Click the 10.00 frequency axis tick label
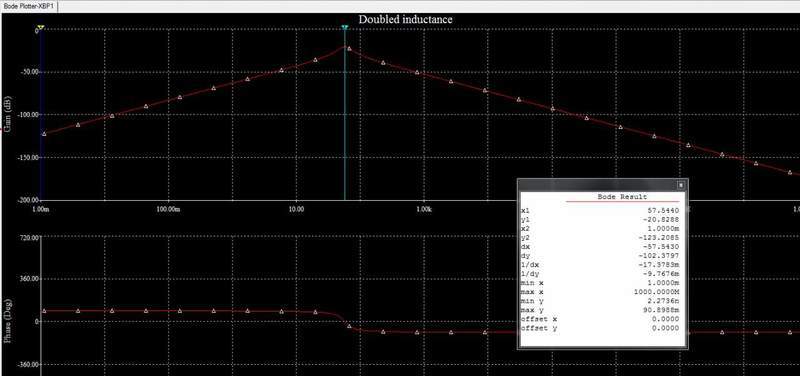 tap(296, 209)
